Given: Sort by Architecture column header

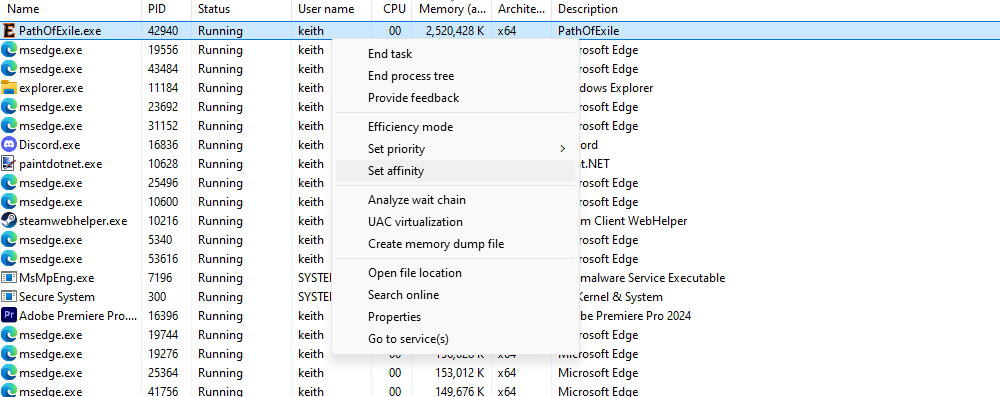Looking at the screenshot, I should point(522,9).
